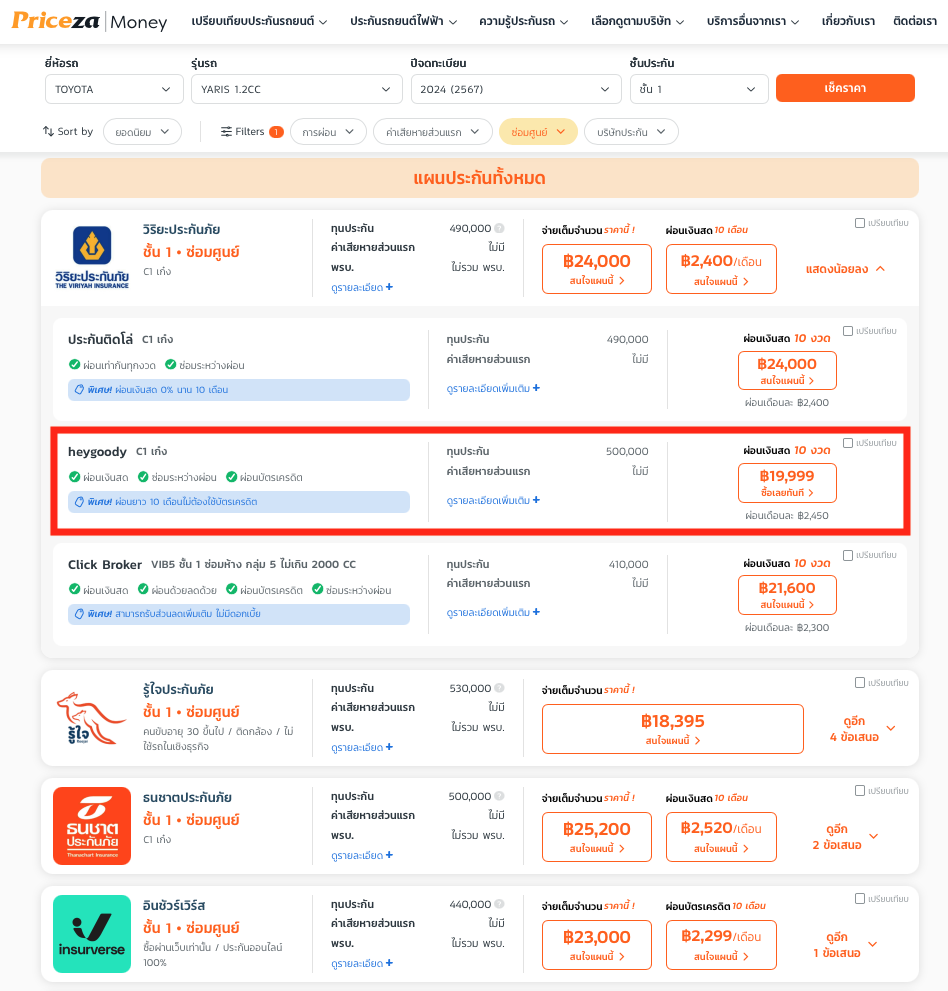The height and width of the screenshot is (991, 948).
Task: Click the info icon next to 530,000
Action: 499,688
